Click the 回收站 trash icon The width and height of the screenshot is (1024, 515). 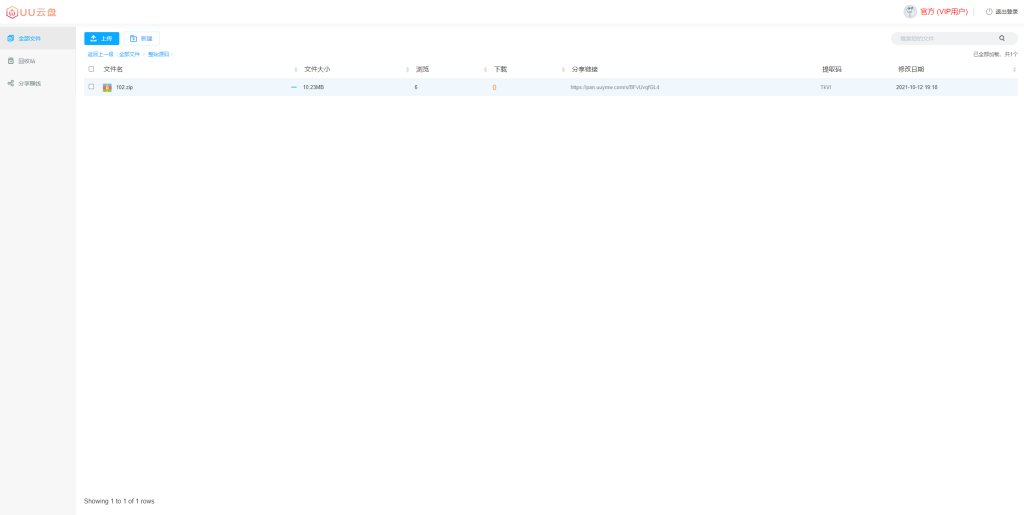tap(10, 61)
